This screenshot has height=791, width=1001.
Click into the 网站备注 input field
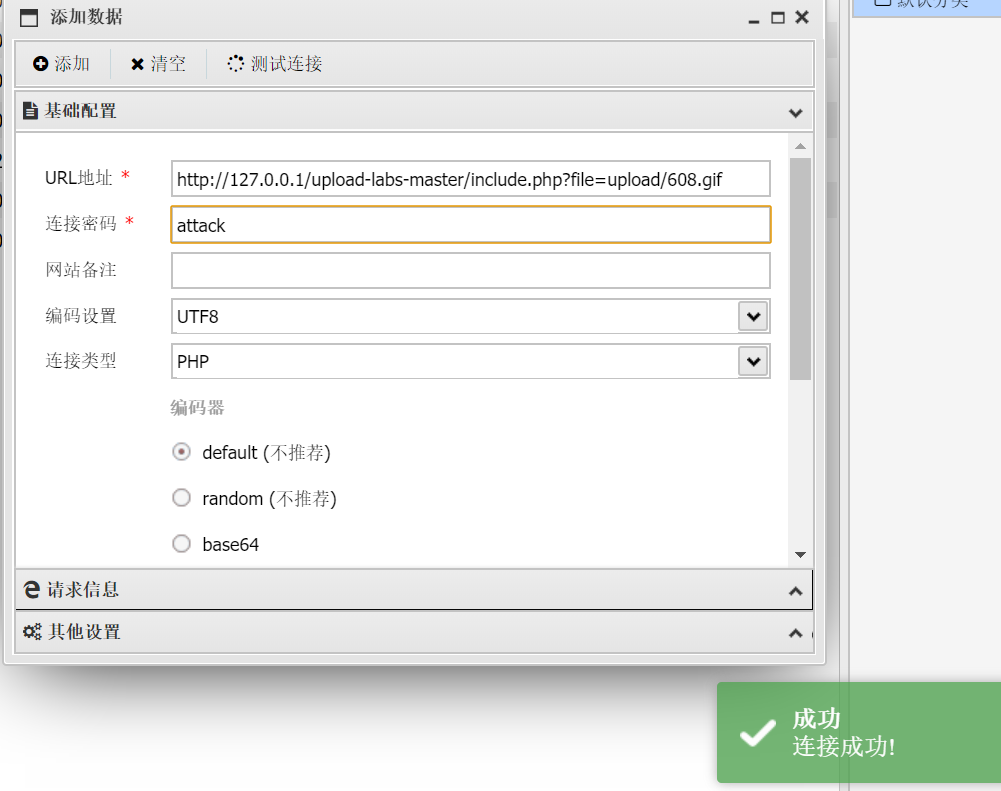coord(470,270)
